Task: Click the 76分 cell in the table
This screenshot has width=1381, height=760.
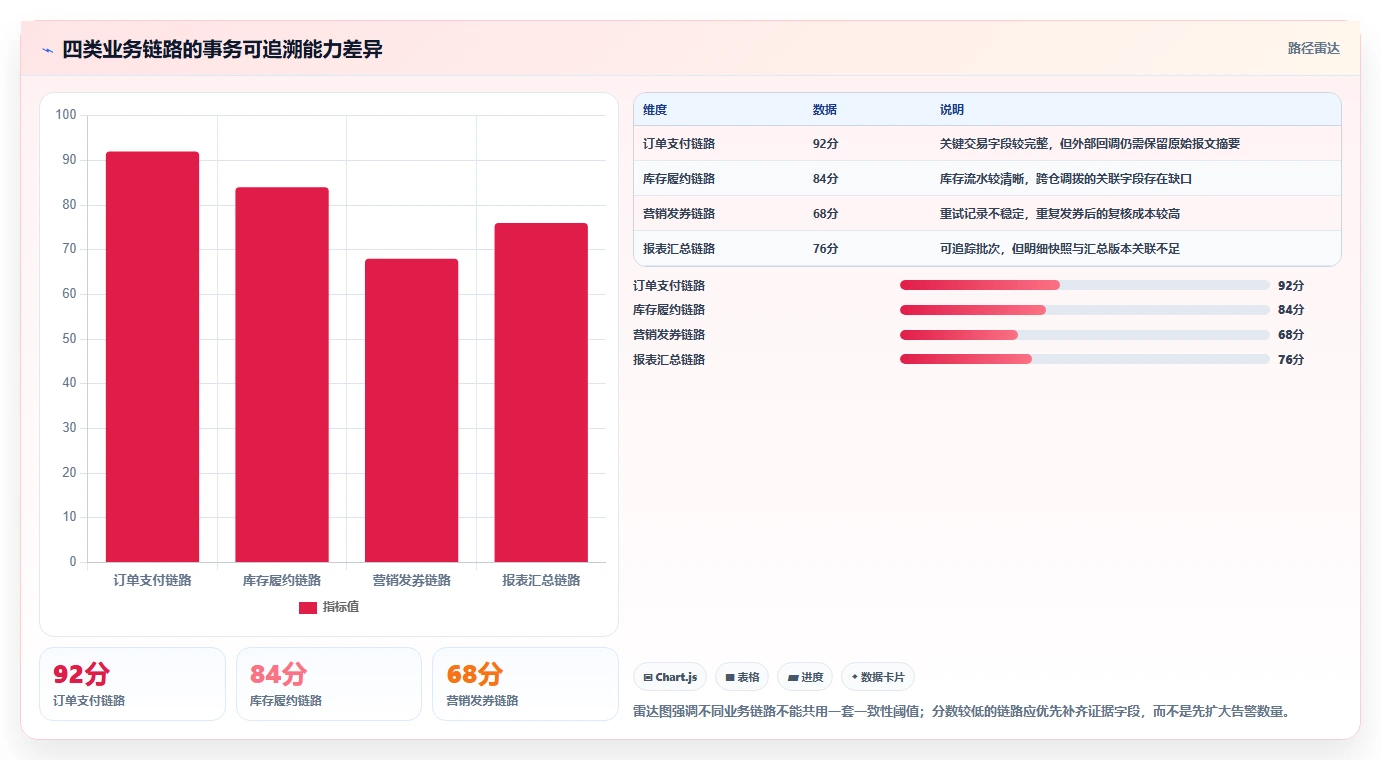Action: coord(826,249)
